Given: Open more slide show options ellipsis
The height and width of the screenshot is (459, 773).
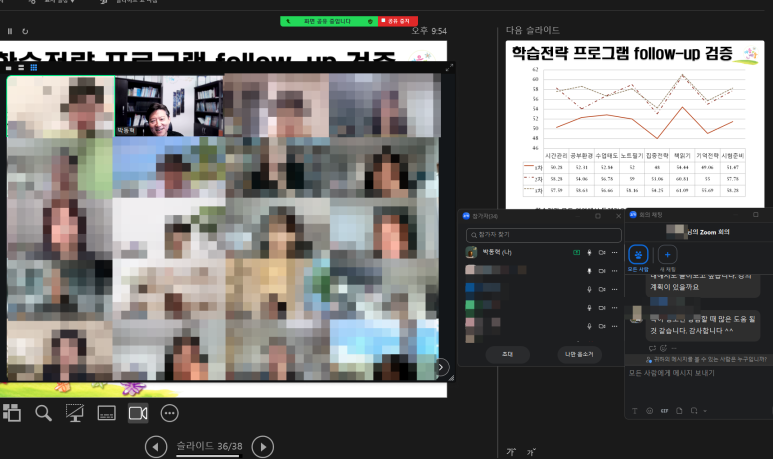Looking at the screenshot, I should (170, 413).
